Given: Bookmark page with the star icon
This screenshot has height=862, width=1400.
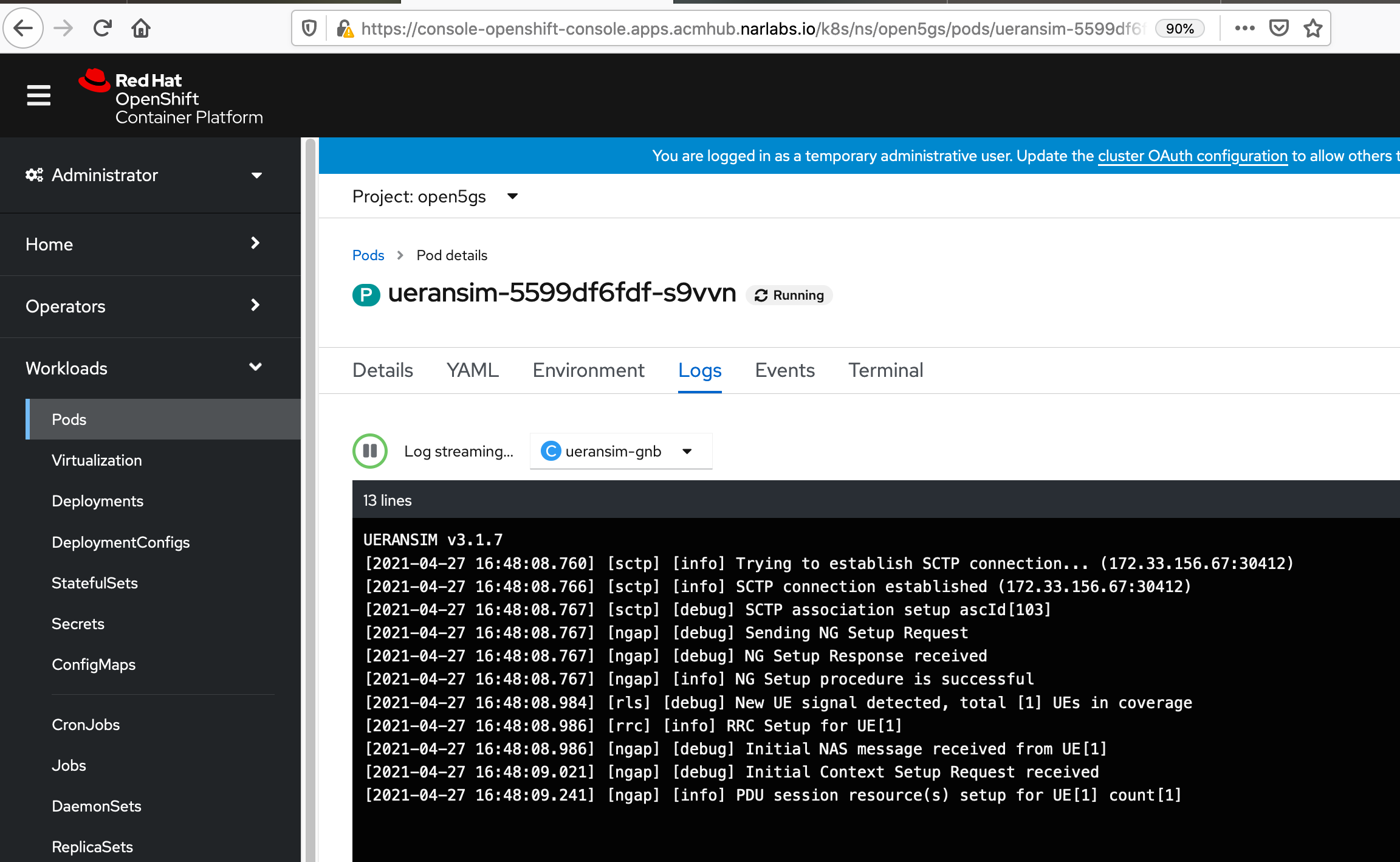Looking at the screenshot, I should pyautogui.click(x=1313, y=28).
